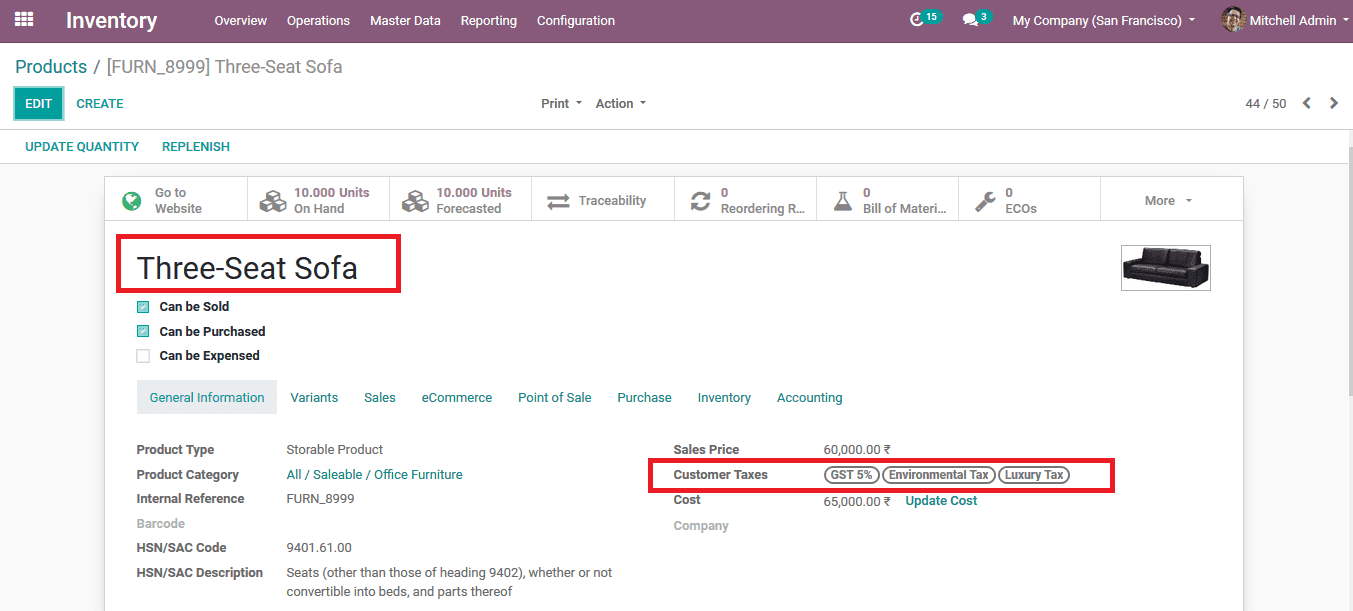Open conversations chat icon with 3 badge
The height and width of the screenshot is (611, 1353).
(x=970, y=20)
